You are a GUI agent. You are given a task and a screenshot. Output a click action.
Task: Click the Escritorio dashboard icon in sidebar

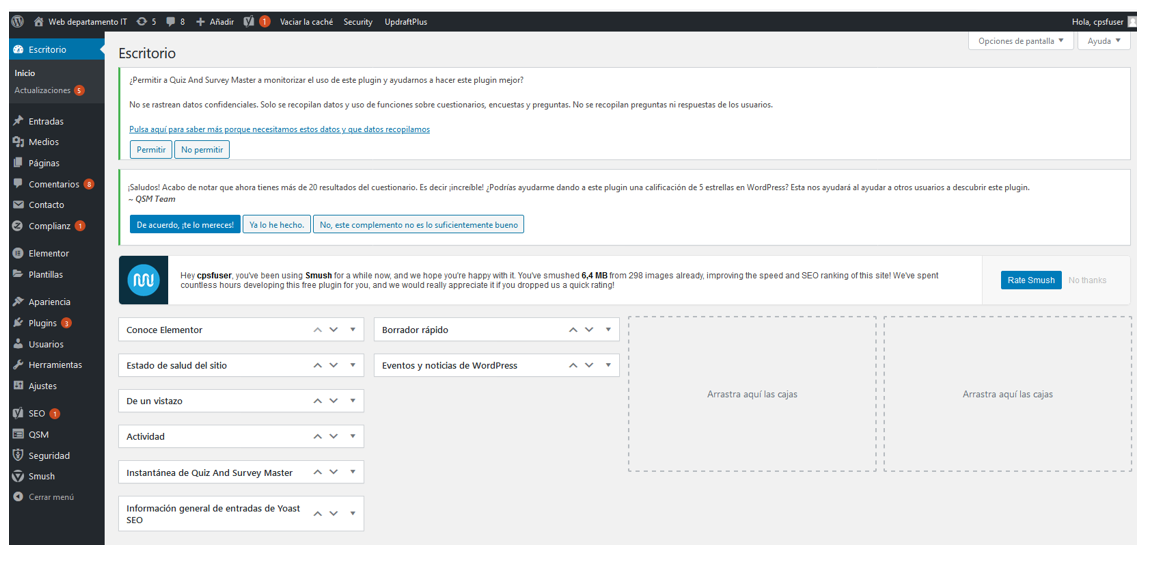click(19, 50)
